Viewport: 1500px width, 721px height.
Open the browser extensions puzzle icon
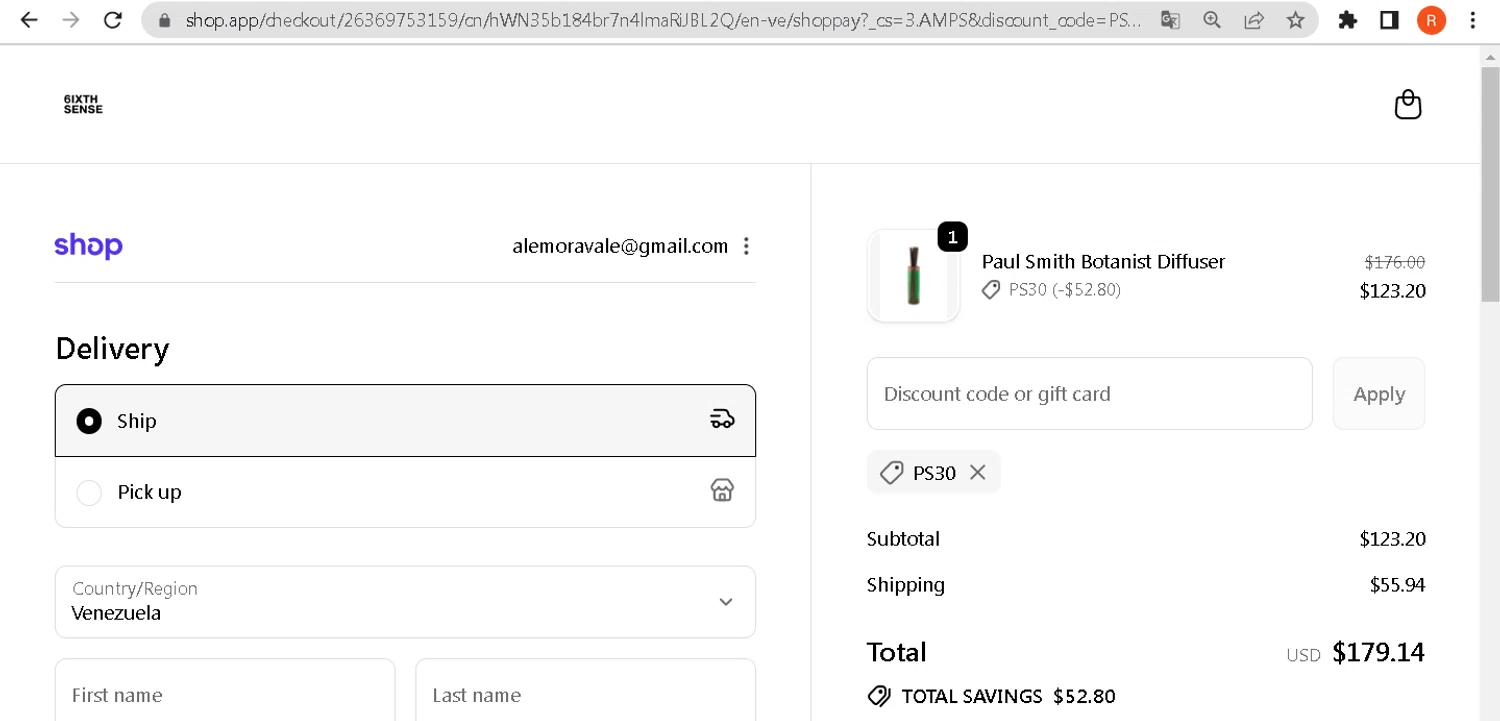1348,20
